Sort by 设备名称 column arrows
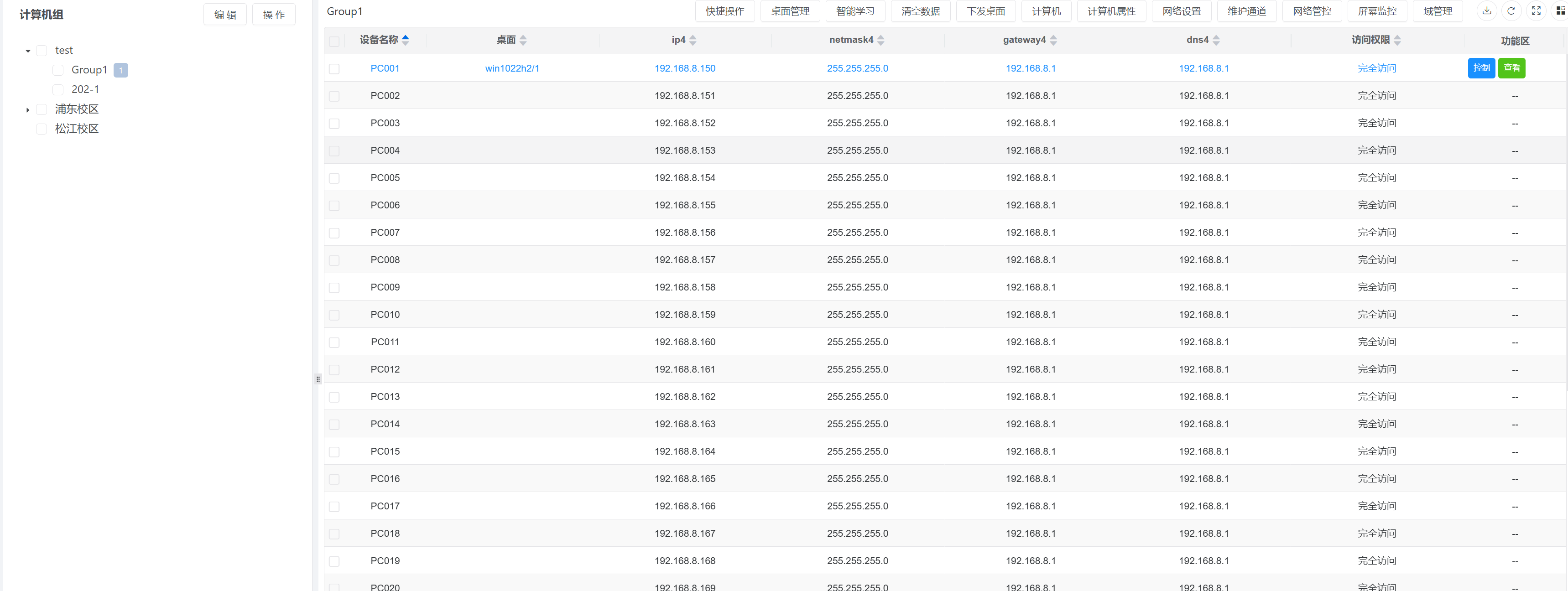 pos(406,40)
